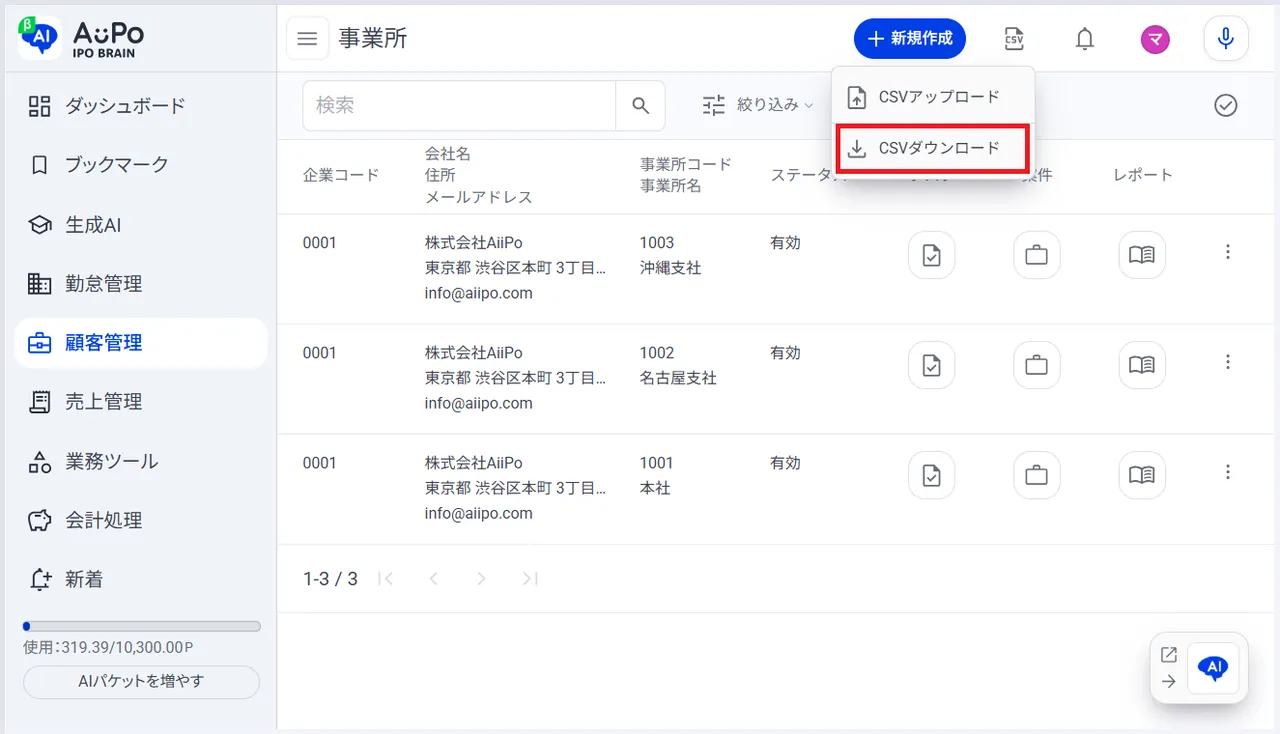The image size is (1280, 734).
Task: Click the external-link icon in AI widget
Action: pos(1168,655)
